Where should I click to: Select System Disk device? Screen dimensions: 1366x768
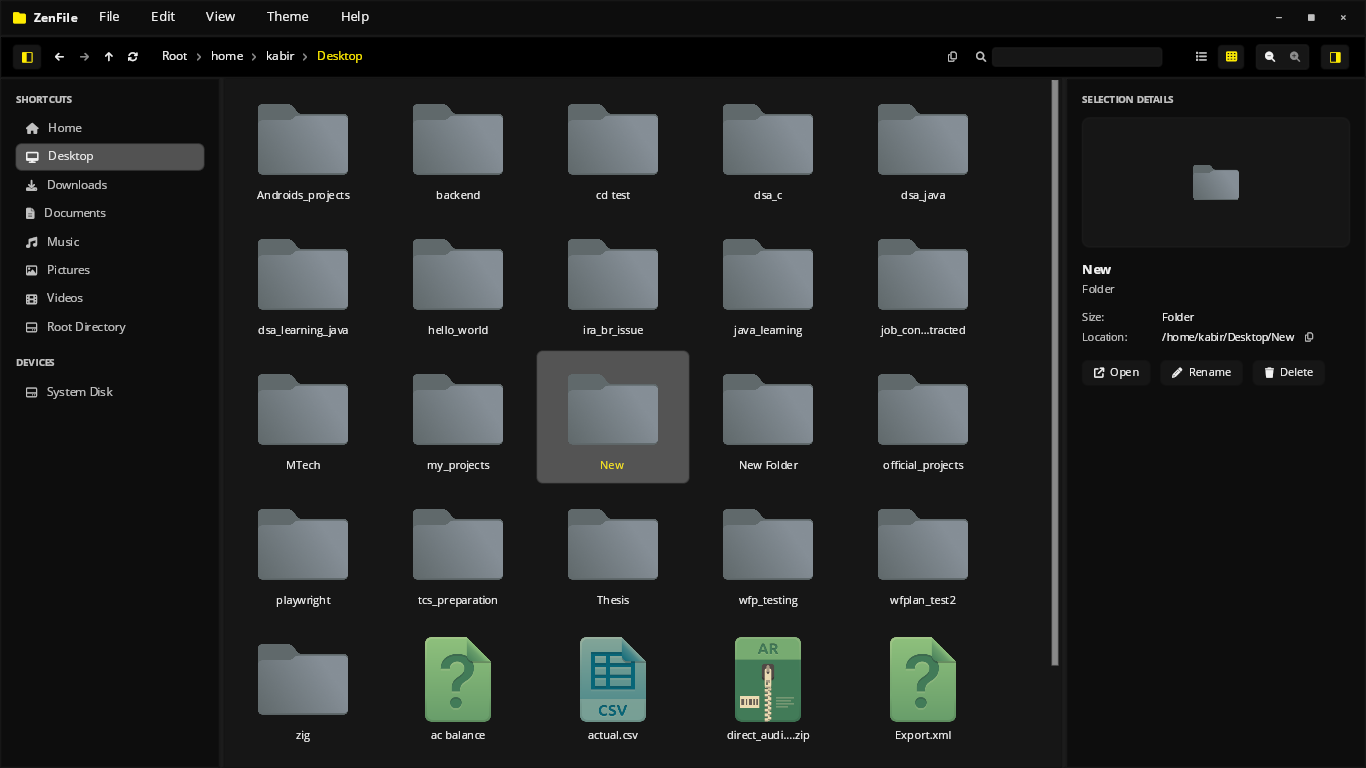click(110, 392)
